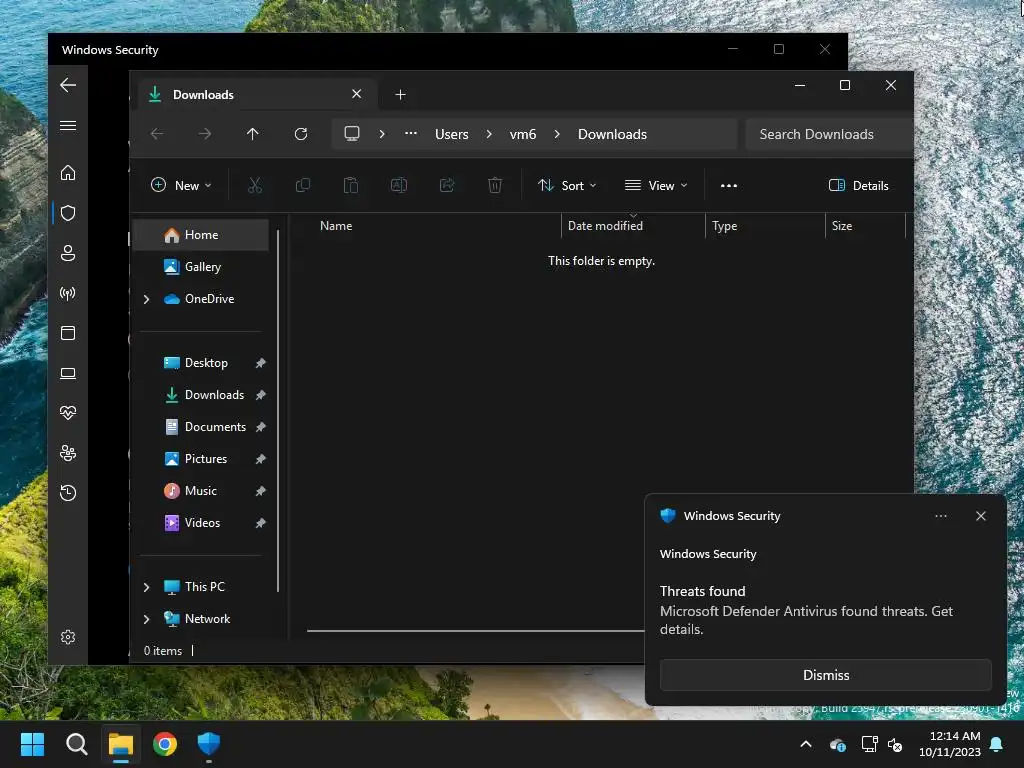Viewport: 1024px width, 768px height.
Task: Open Device security laptop icon
Action: tap(68, 373)
